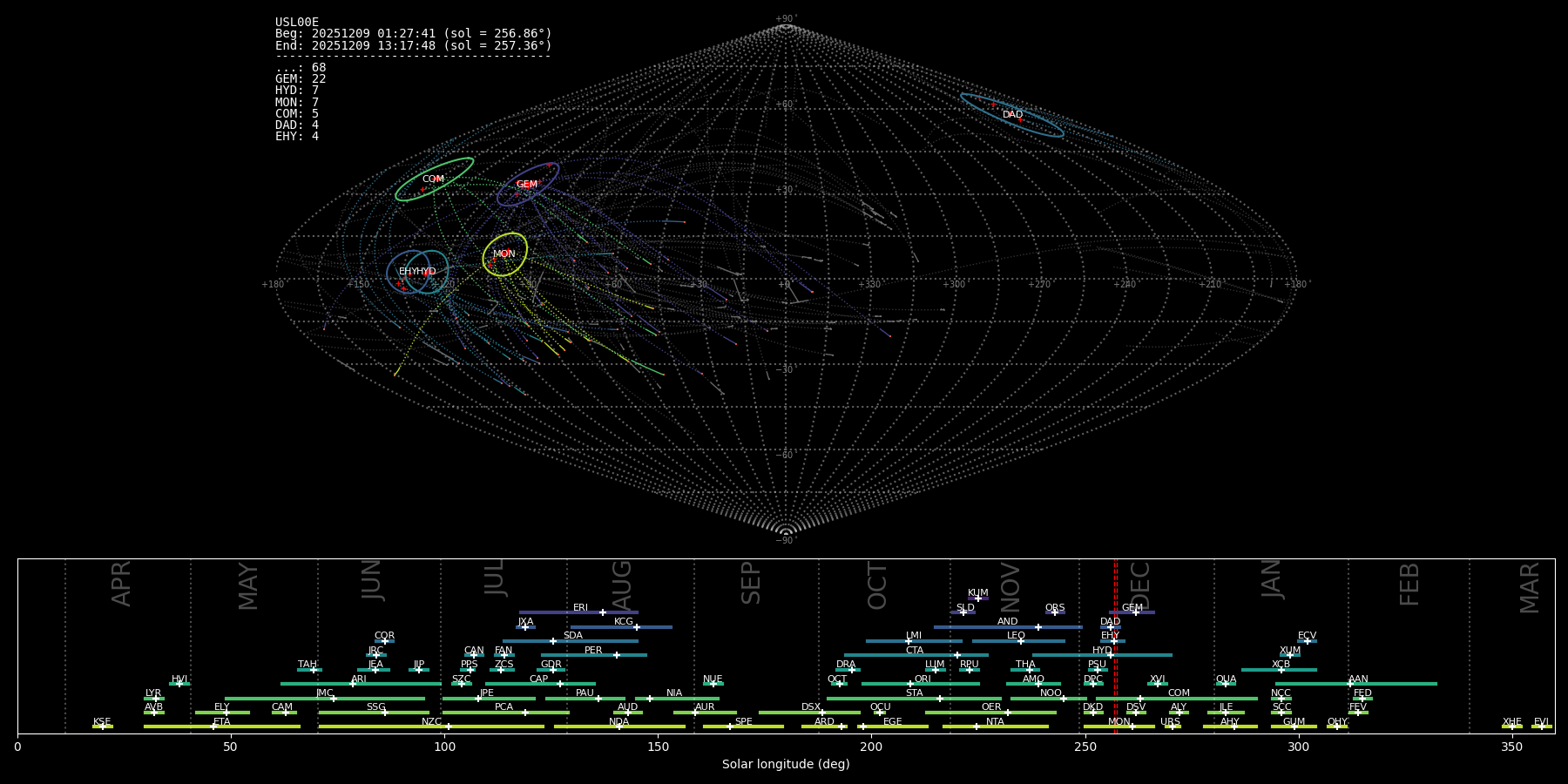
Task: Click the 150 tick label on x-axis
Action: point(658,747)
